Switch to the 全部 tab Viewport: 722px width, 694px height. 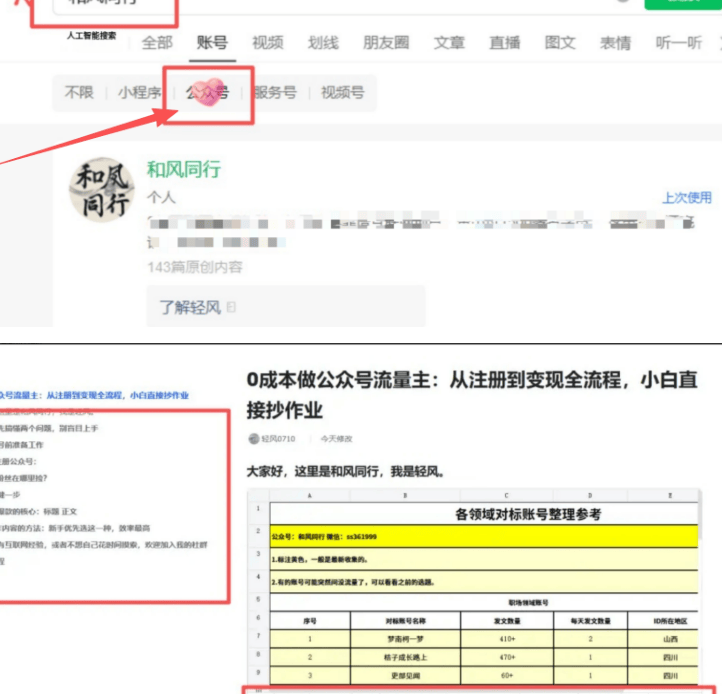(157, 42)
